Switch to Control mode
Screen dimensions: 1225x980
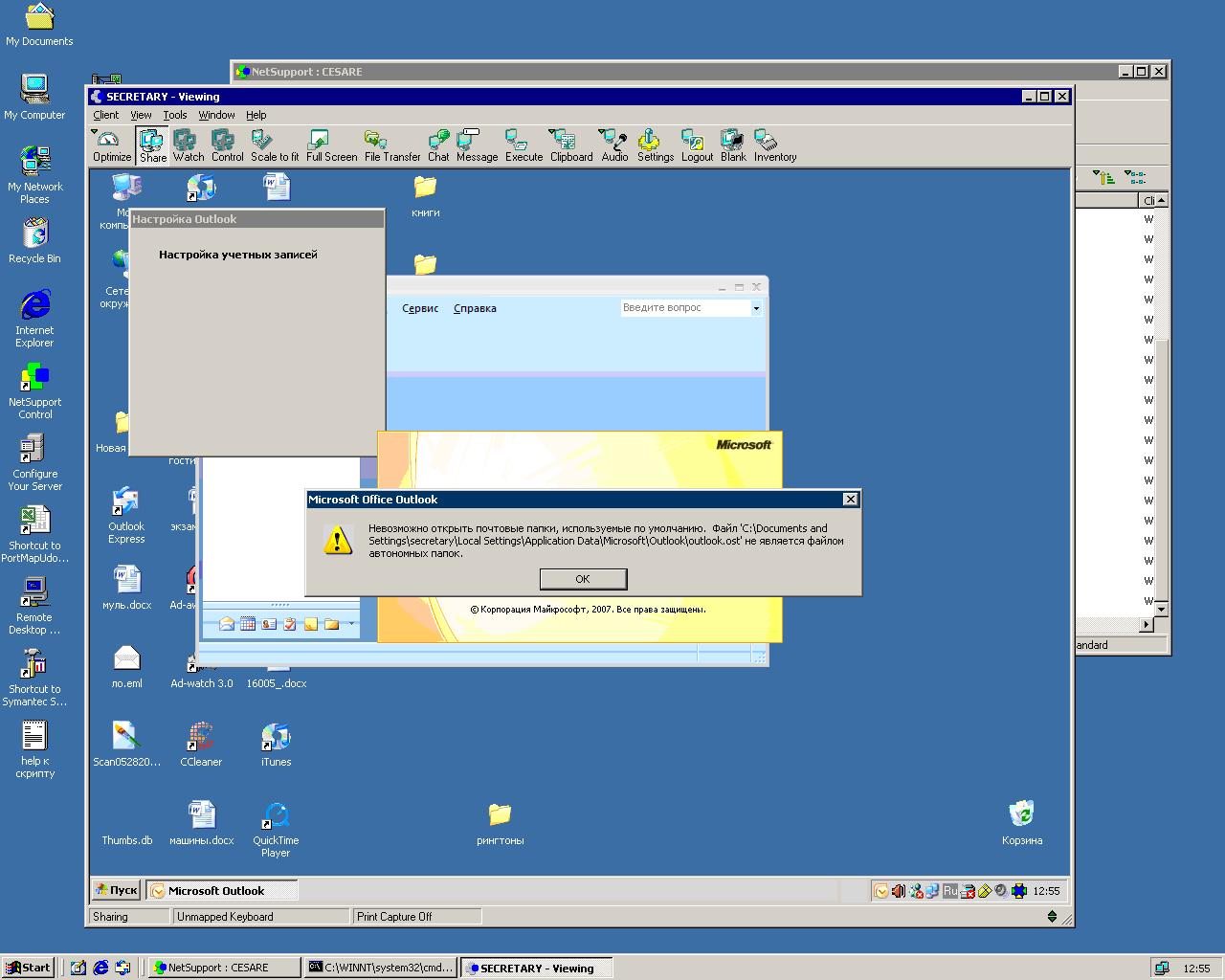(227, 145)
